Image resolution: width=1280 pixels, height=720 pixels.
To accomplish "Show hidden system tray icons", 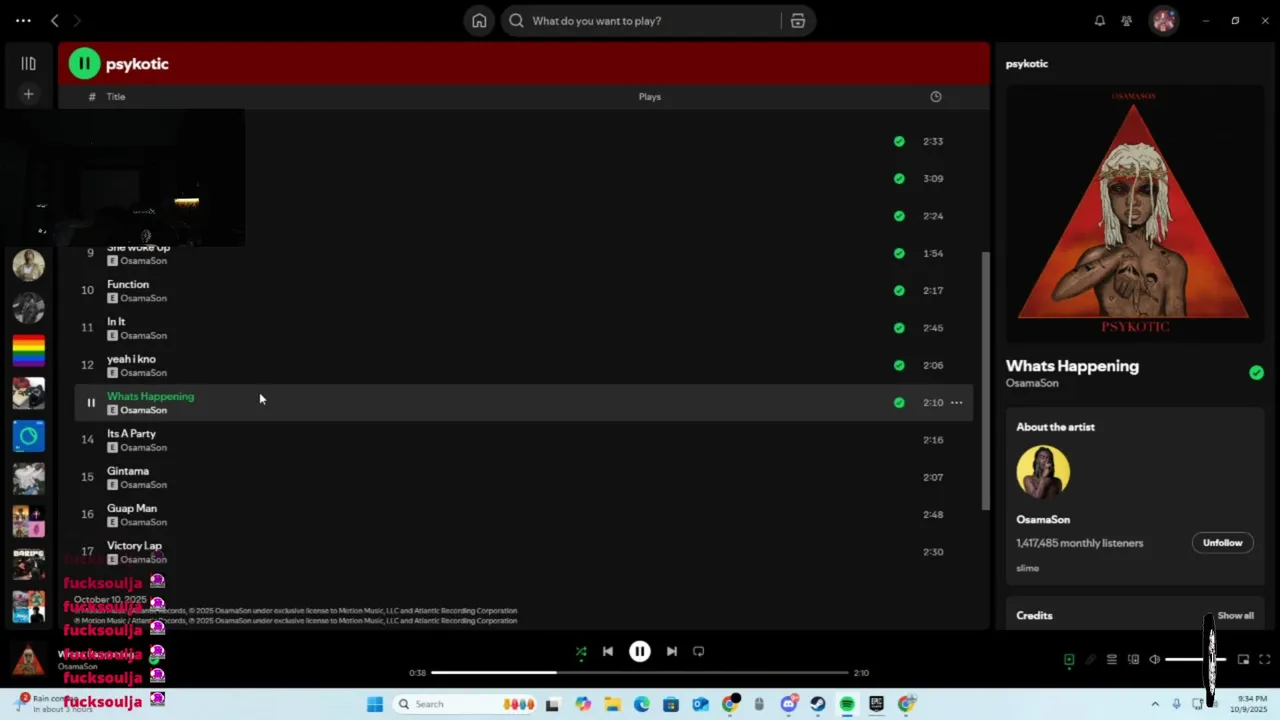I will pyautogui.click(x=1155, y=704).
